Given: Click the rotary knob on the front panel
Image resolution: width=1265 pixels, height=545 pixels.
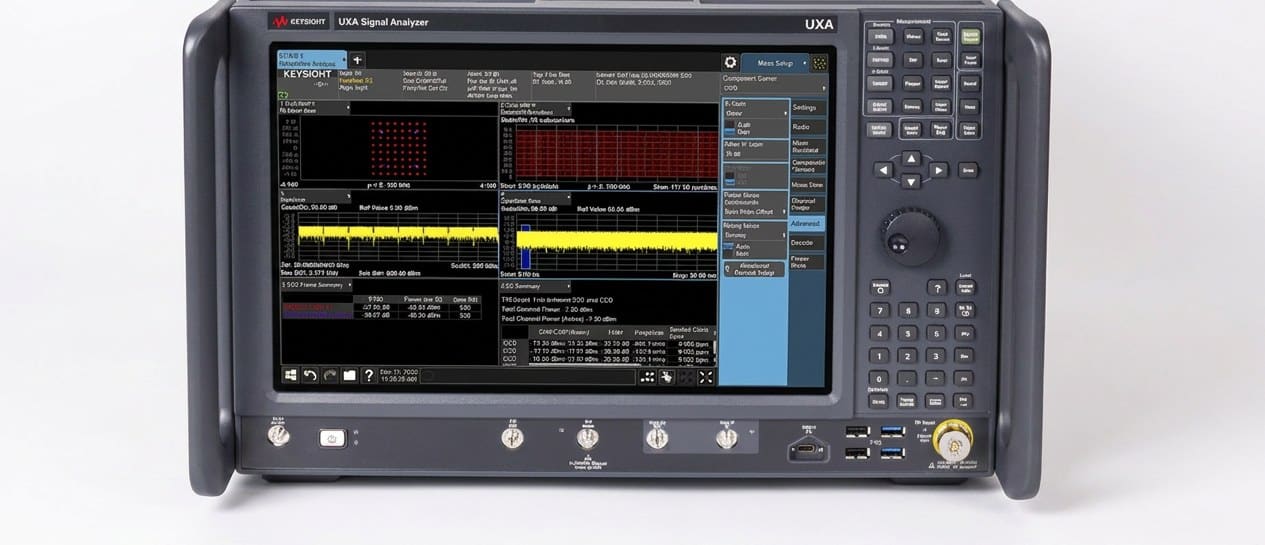Looking at the screenshot, I should 910,238.
